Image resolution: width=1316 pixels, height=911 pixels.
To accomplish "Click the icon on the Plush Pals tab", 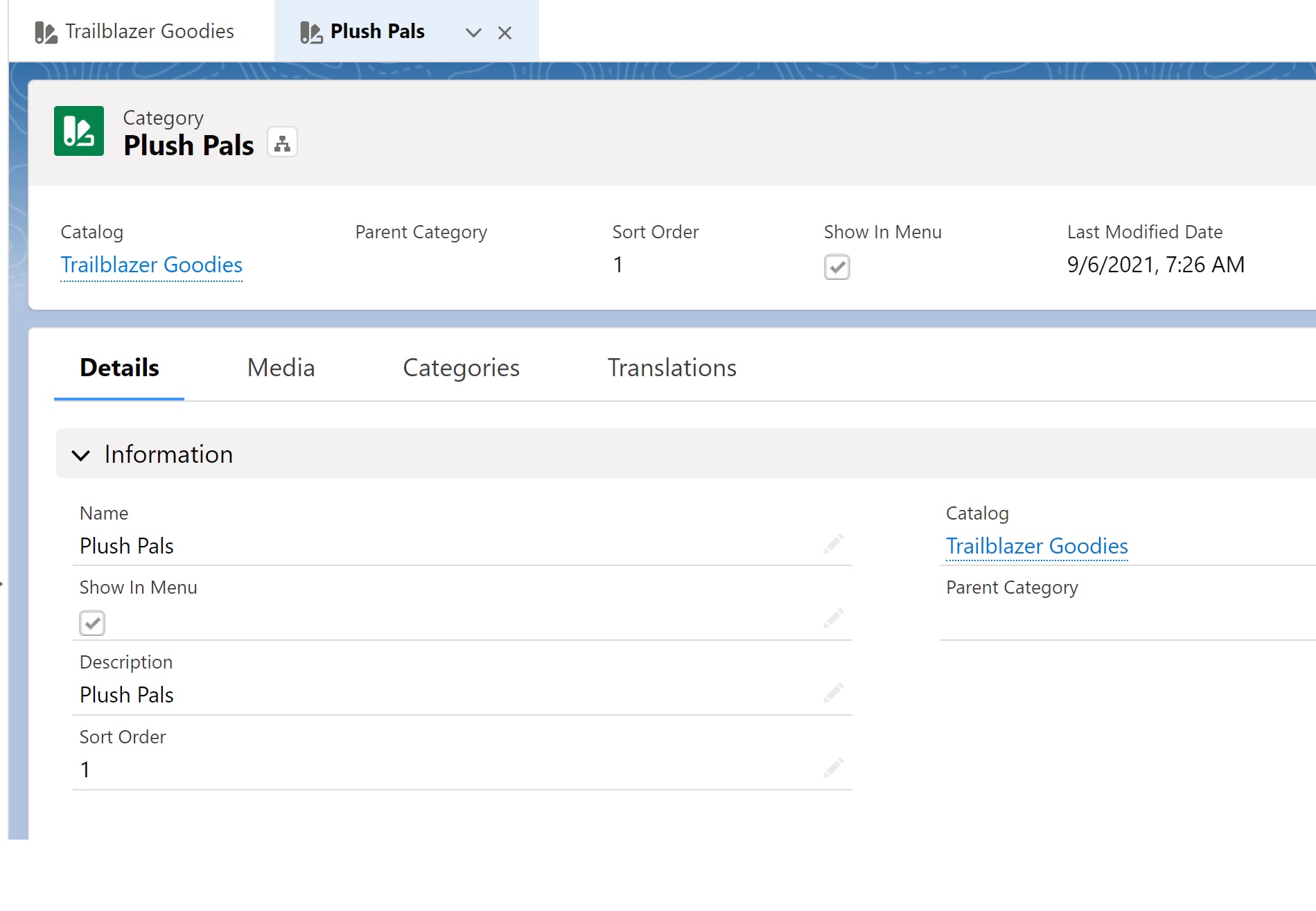I will pyautogui.click(x=311, y=32).
